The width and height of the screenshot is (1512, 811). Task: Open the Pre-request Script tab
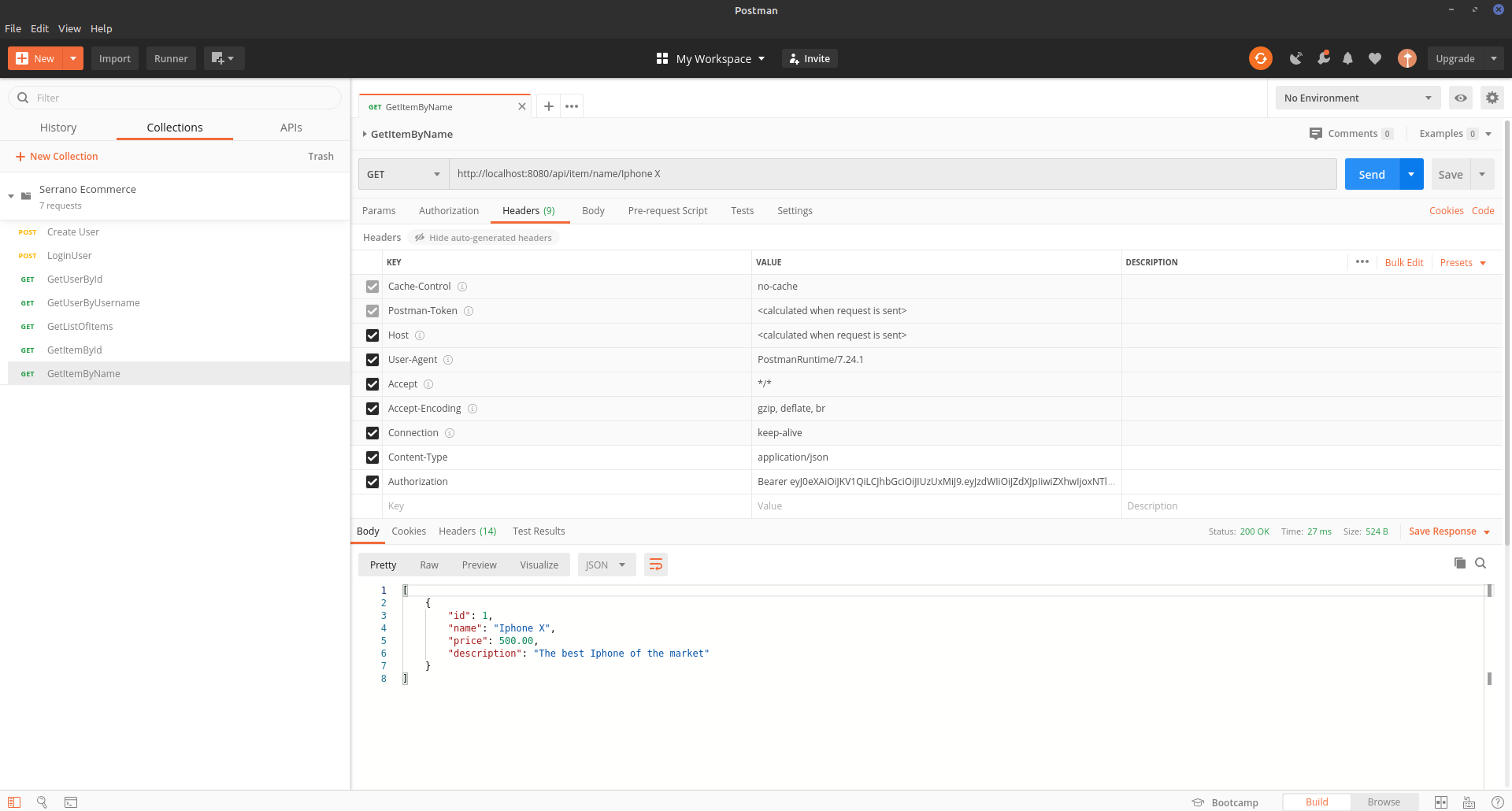tap(668, 210)
